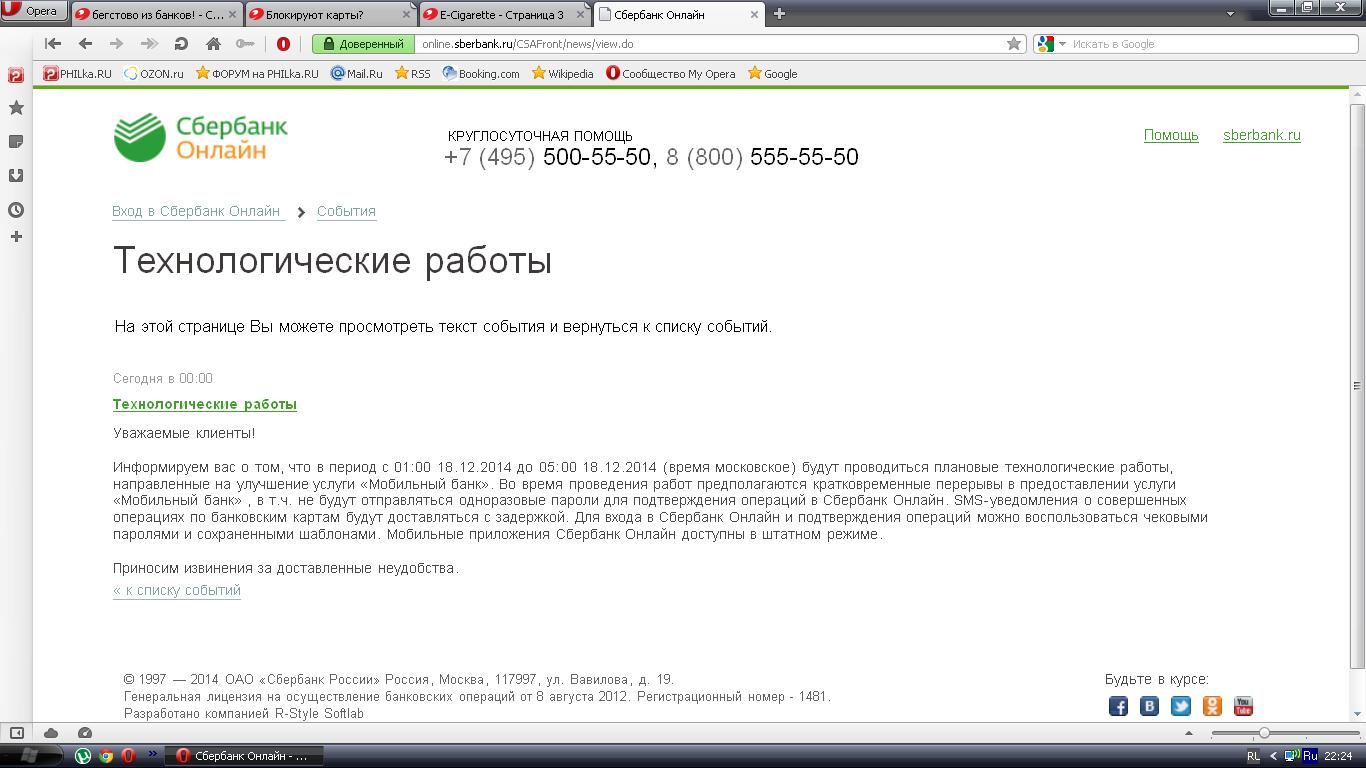The image size is (1366, 768).
Task: Click the password wand key icon
Action: point(245,44)
